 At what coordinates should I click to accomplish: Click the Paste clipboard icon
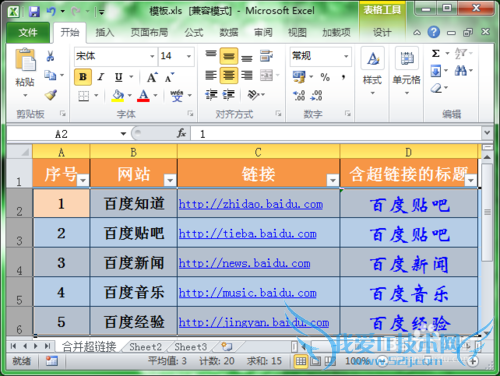(x=25, y=60)
